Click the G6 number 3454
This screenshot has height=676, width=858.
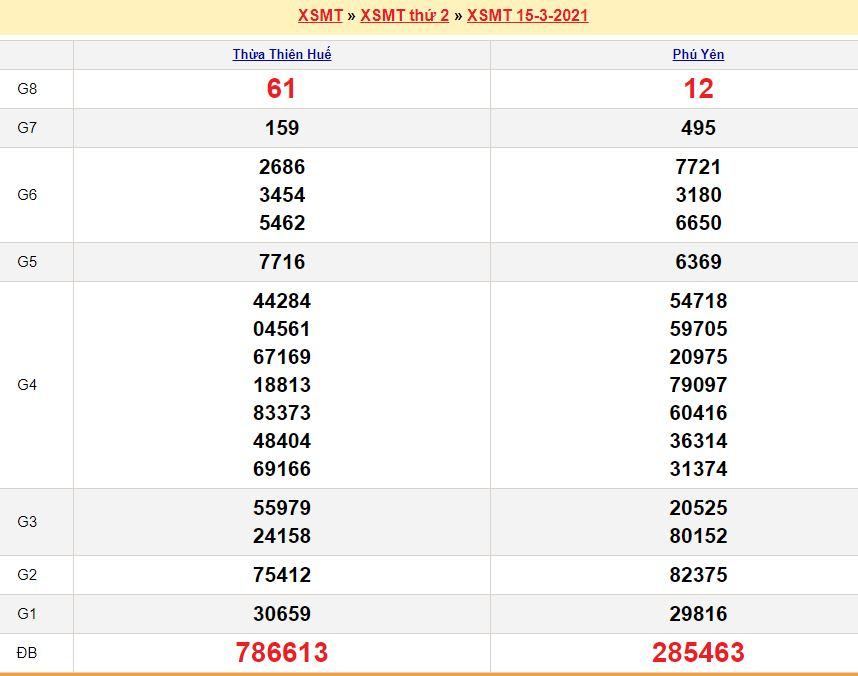pyautogui.click(x=282, y=195)
